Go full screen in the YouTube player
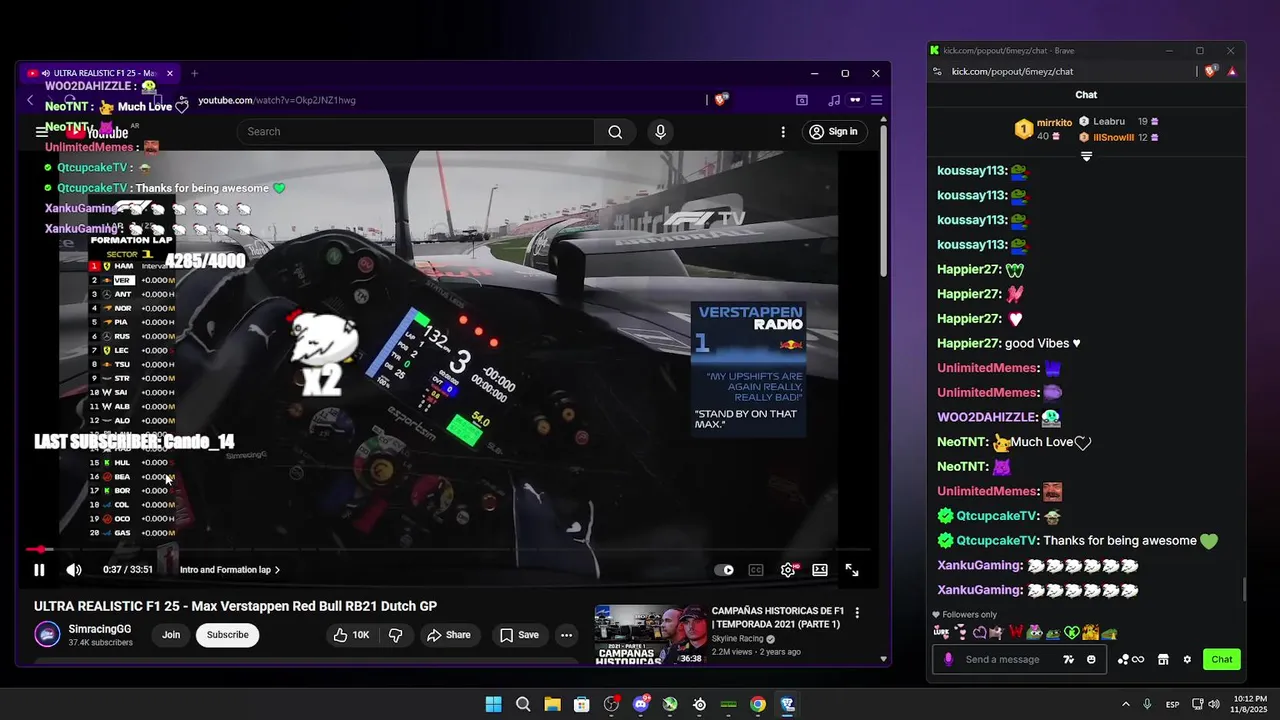 coord(852,570)
